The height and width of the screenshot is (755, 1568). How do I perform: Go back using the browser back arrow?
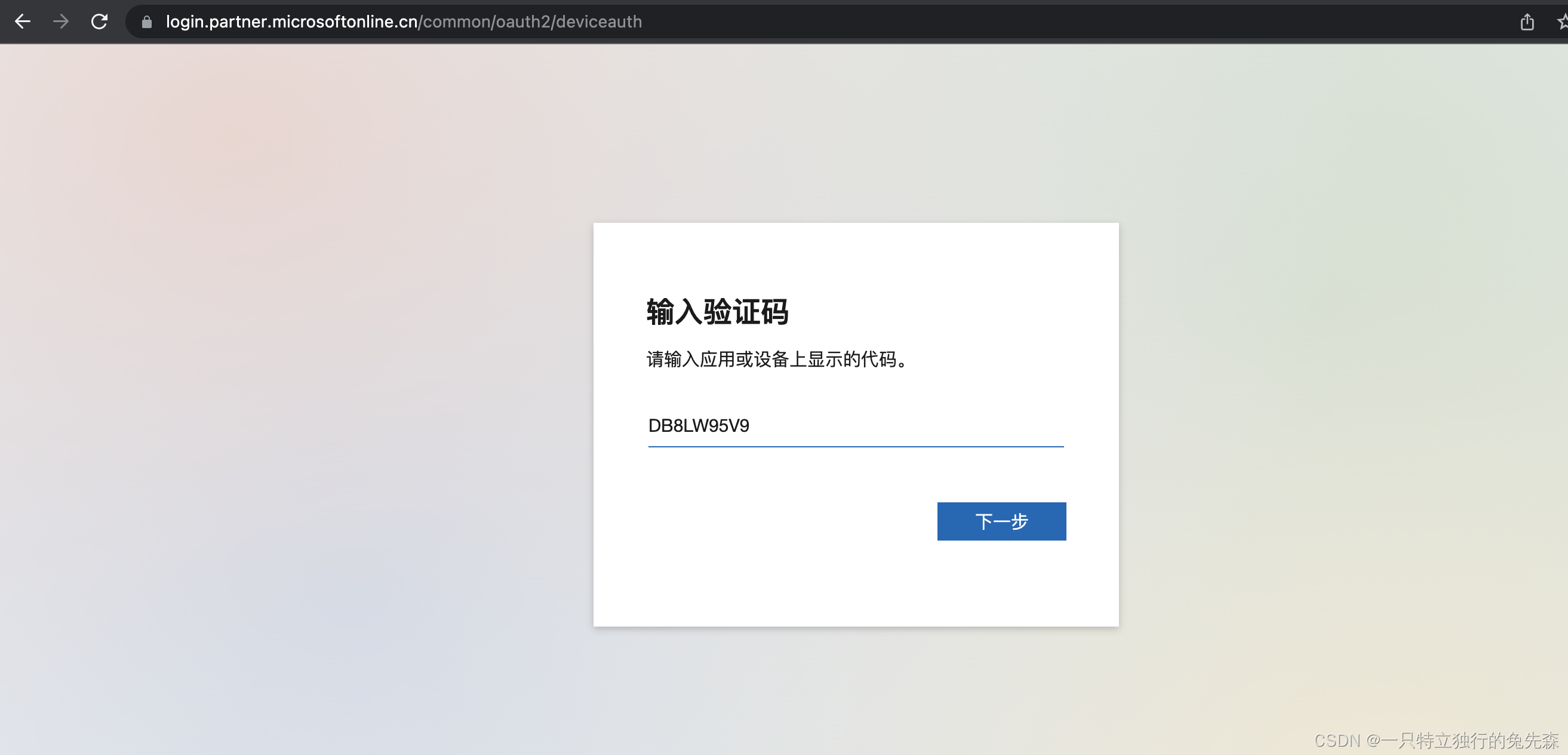pos(23,22)
